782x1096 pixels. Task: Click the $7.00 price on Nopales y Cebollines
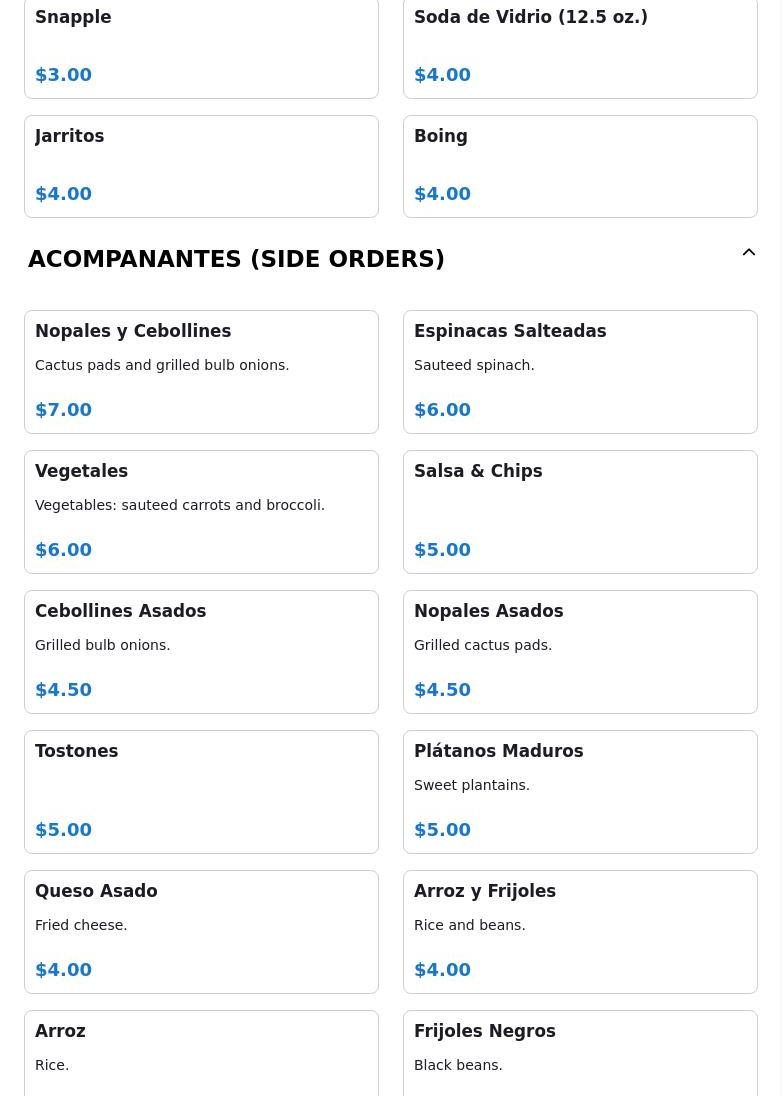(x=63, y=410)
